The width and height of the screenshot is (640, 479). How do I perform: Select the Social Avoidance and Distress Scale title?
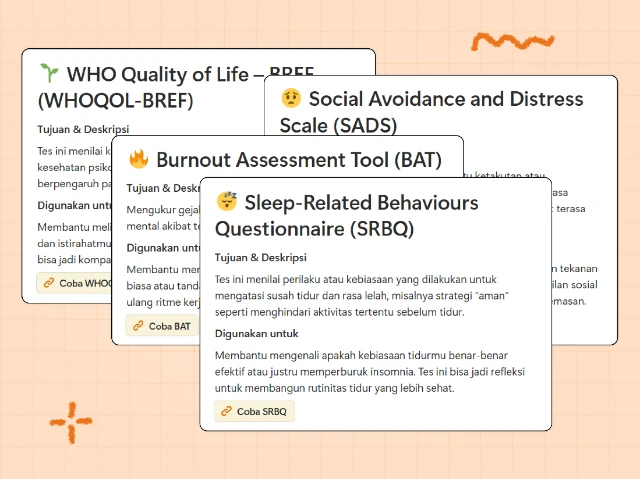point(431,112)
